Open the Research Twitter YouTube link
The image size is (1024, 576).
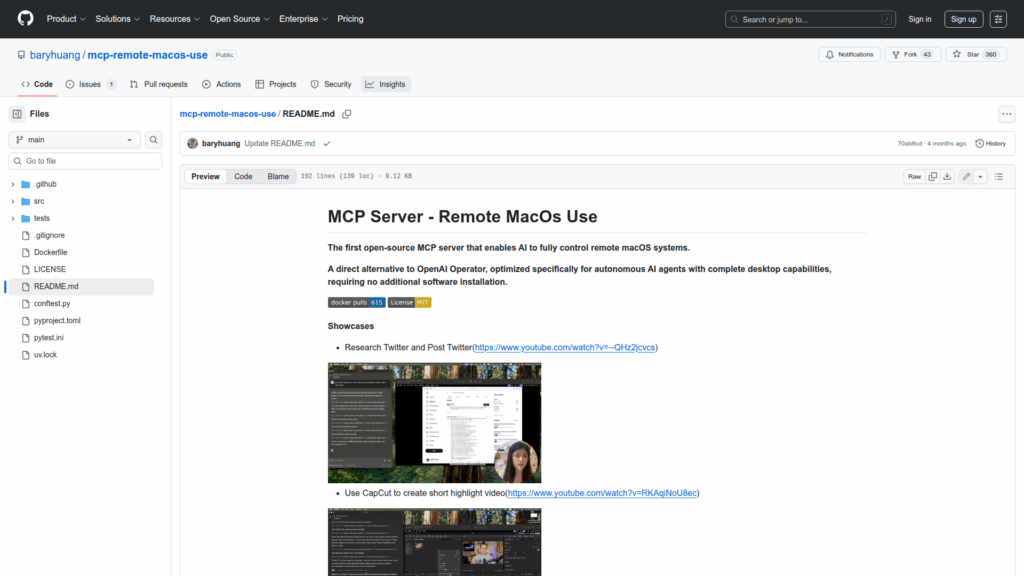click(565, 347)
